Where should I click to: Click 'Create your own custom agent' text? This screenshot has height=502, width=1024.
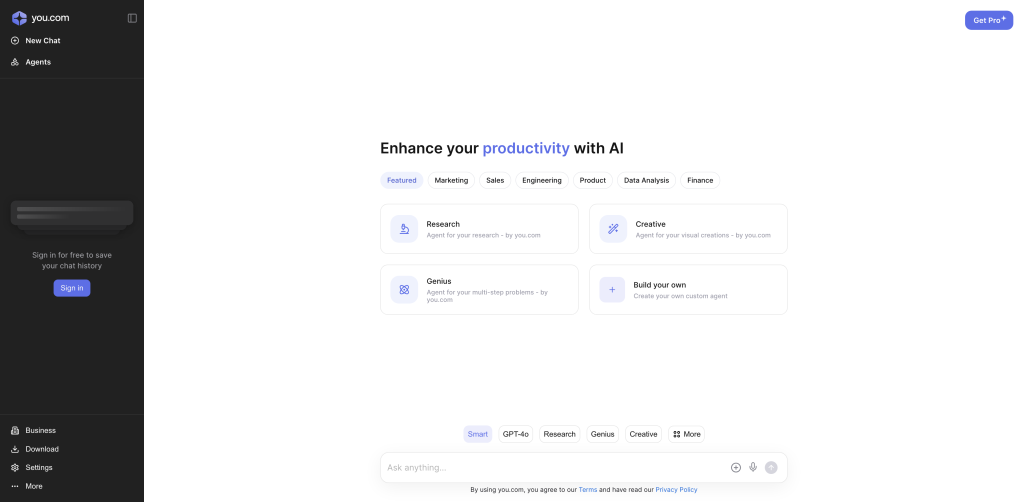[x=680, y=296]
